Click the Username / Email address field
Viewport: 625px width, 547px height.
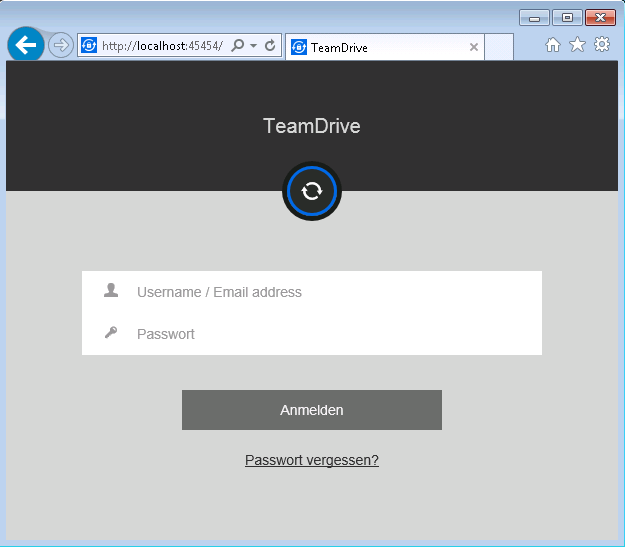pyautogui.click(x=312, y=292)
